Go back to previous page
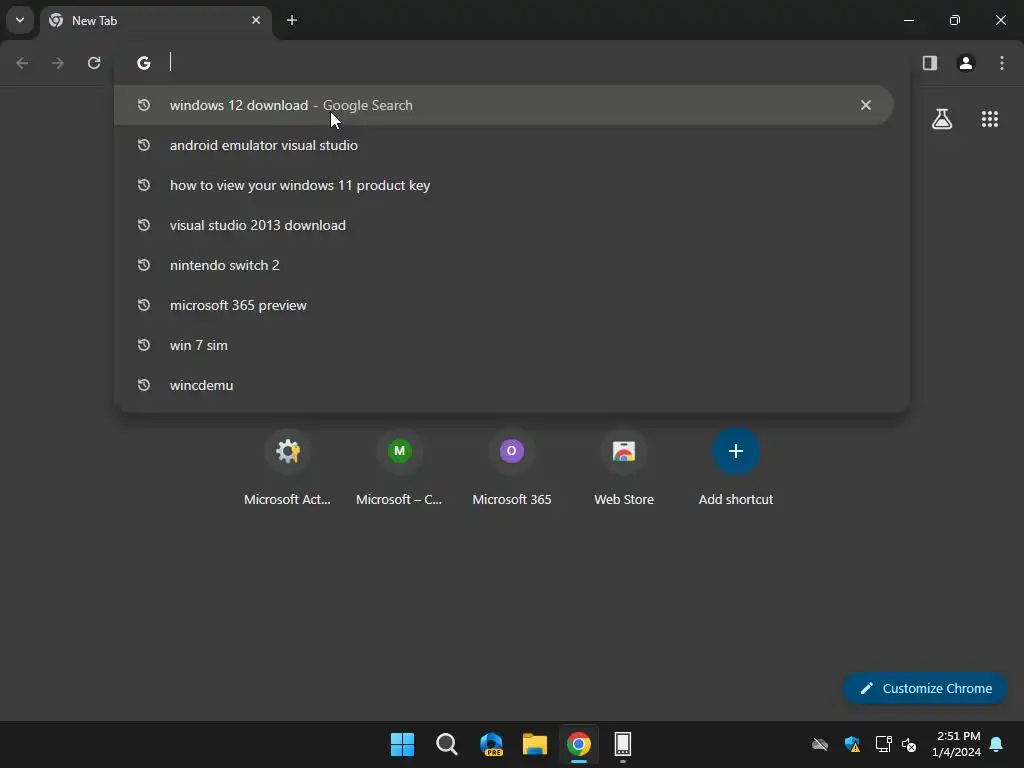The width and height of the screenshot is (1024, 768). click(x=22, y=63)
